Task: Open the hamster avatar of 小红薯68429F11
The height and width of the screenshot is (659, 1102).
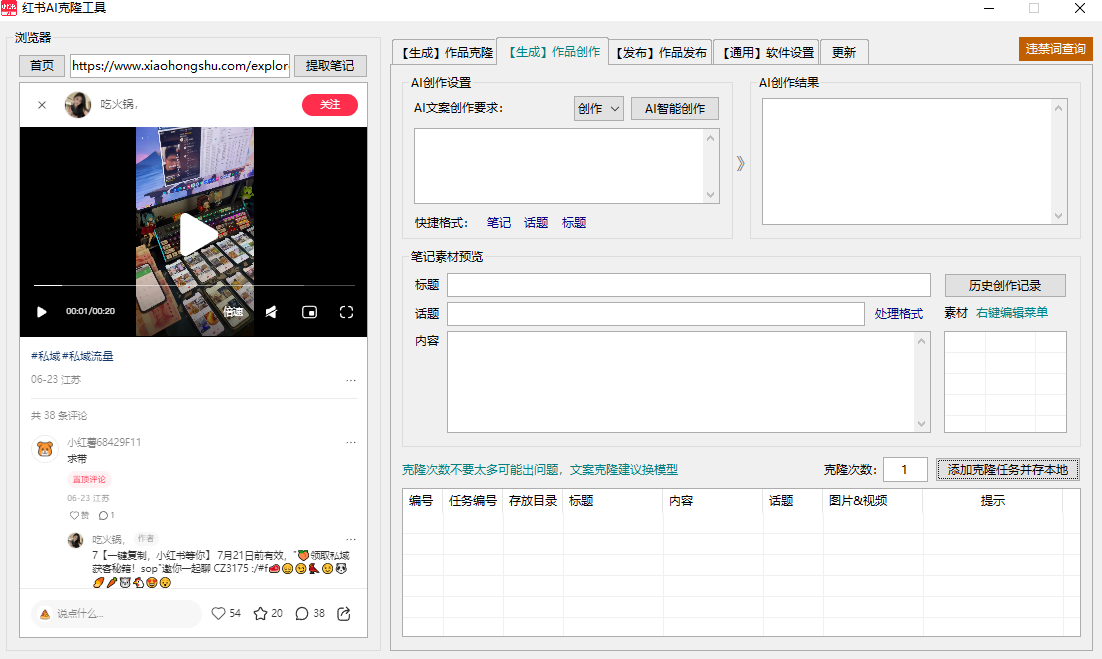Action: point(45,449)
